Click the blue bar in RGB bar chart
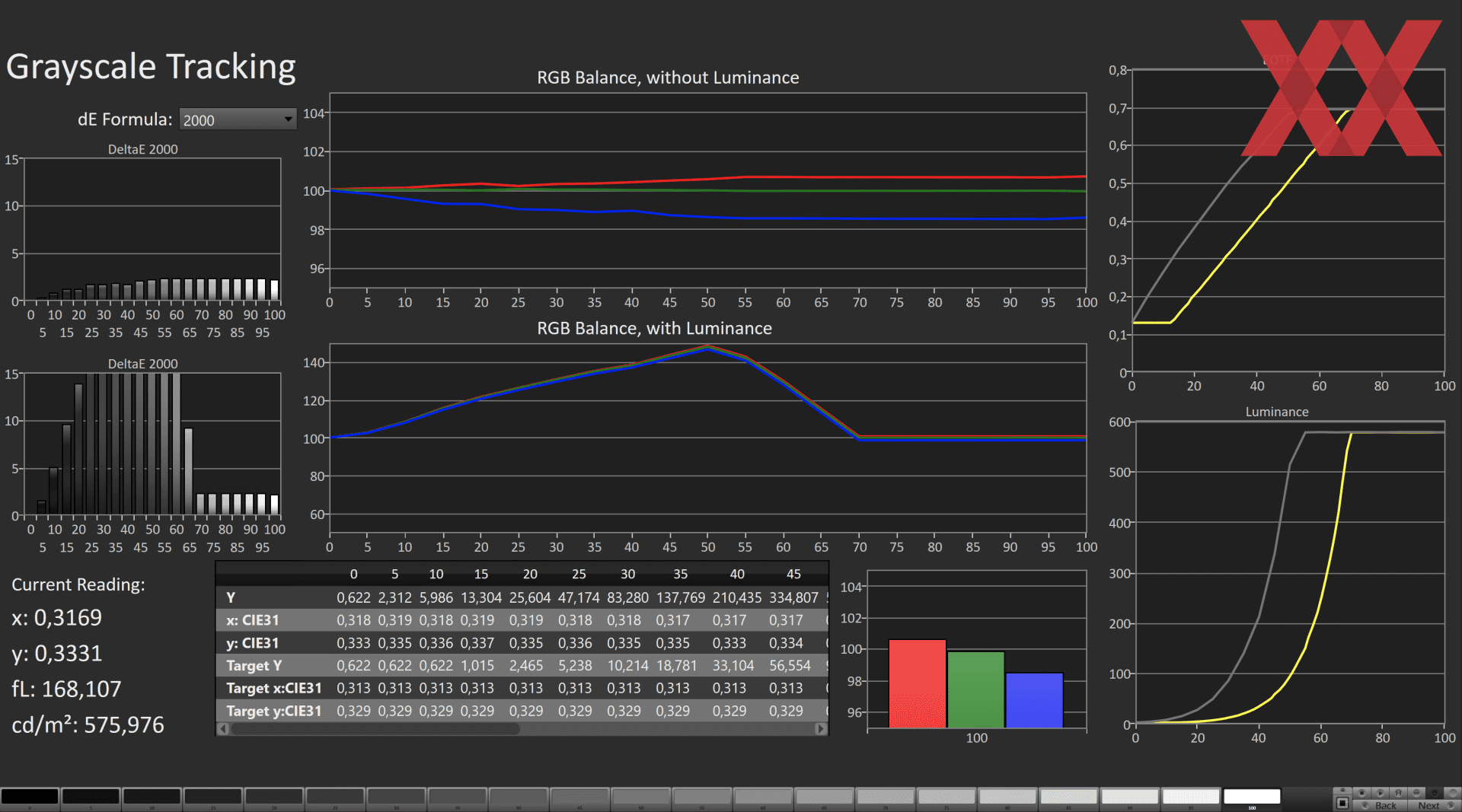The image size is (1462, 812). pos(1034,700)
